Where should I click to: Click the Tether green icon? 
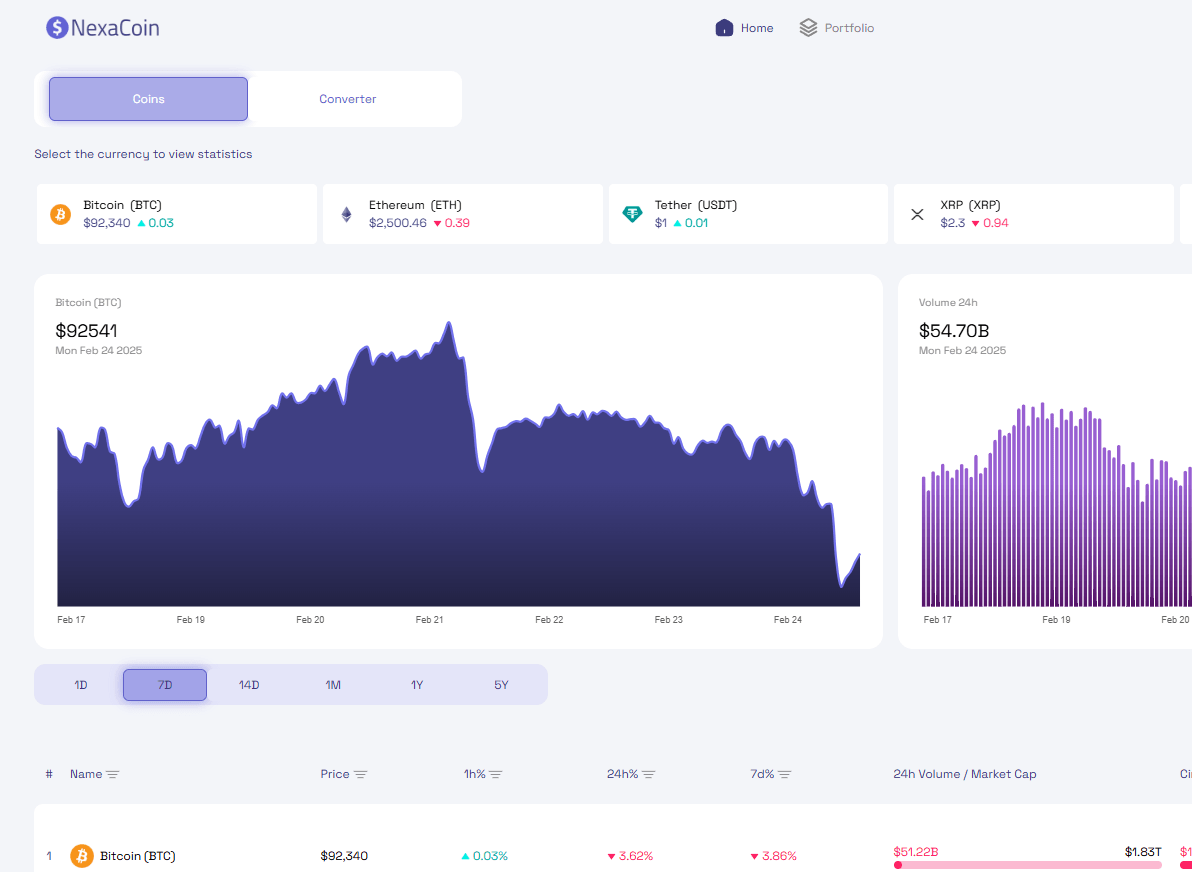[632, 214]
